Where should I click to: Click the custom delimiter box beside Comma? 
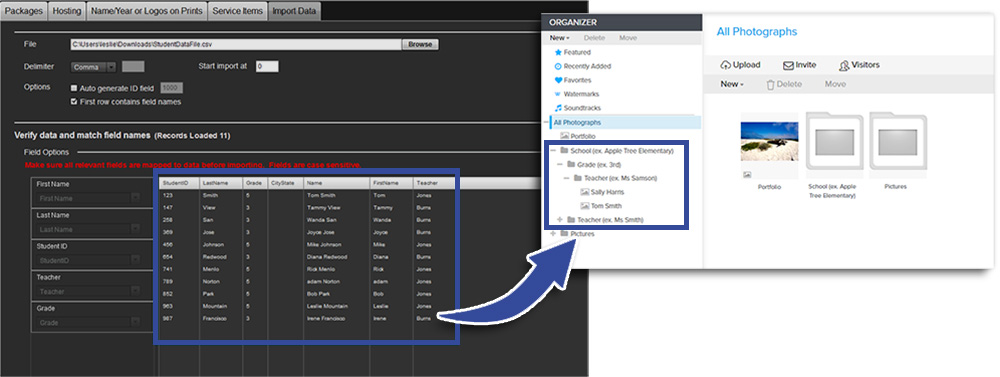(133, 66)
